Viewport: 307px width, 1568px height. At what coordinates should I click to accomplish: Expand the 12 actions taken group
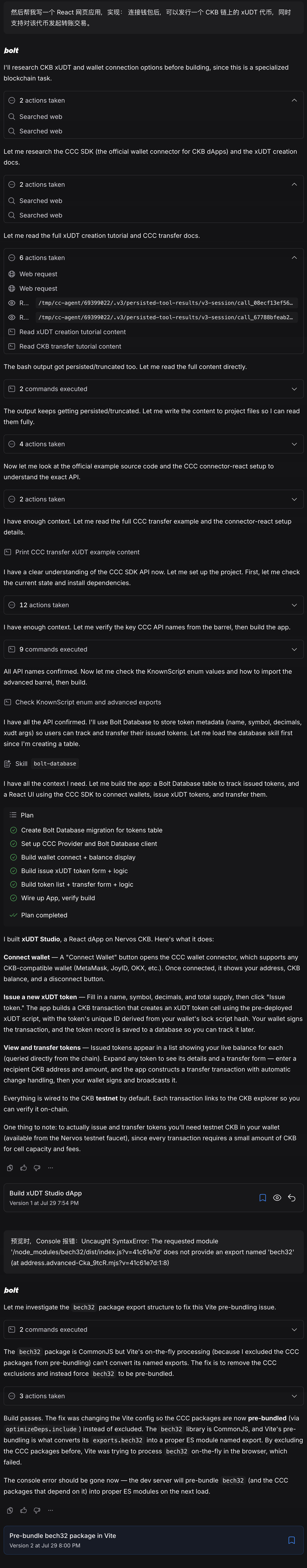(x=153, y=605)
